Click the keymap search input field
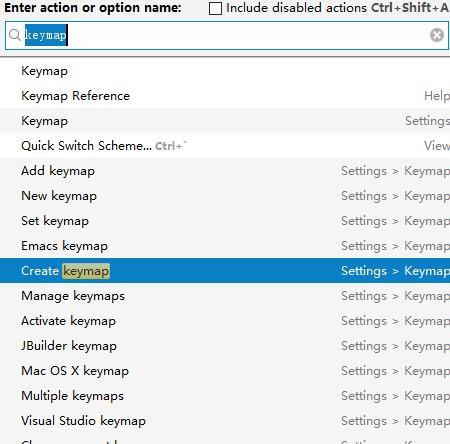Viewport: 450px width, 444px height. tap(227, 35)
